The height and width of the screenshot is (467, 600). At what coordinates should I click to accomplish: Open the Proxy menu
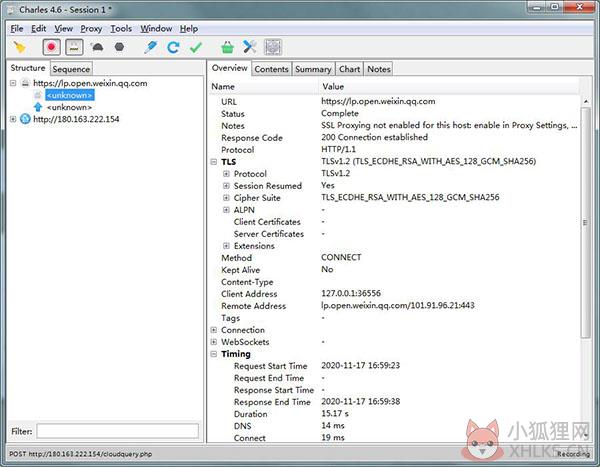pyautogui.click(x=91, y=29)
